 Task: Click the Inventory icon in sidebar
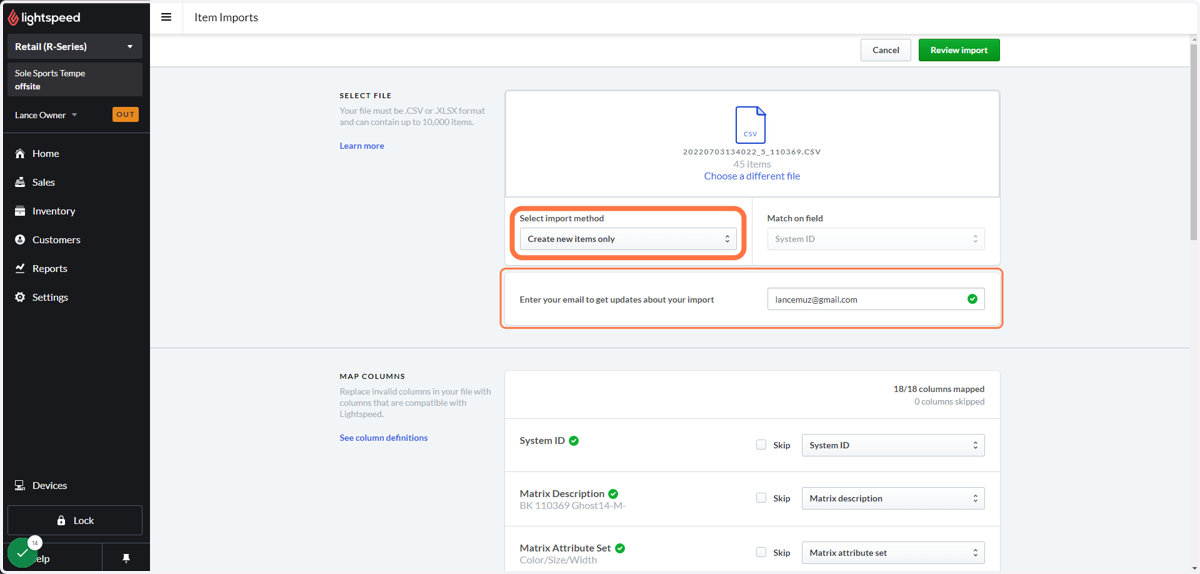click(20, 211)
